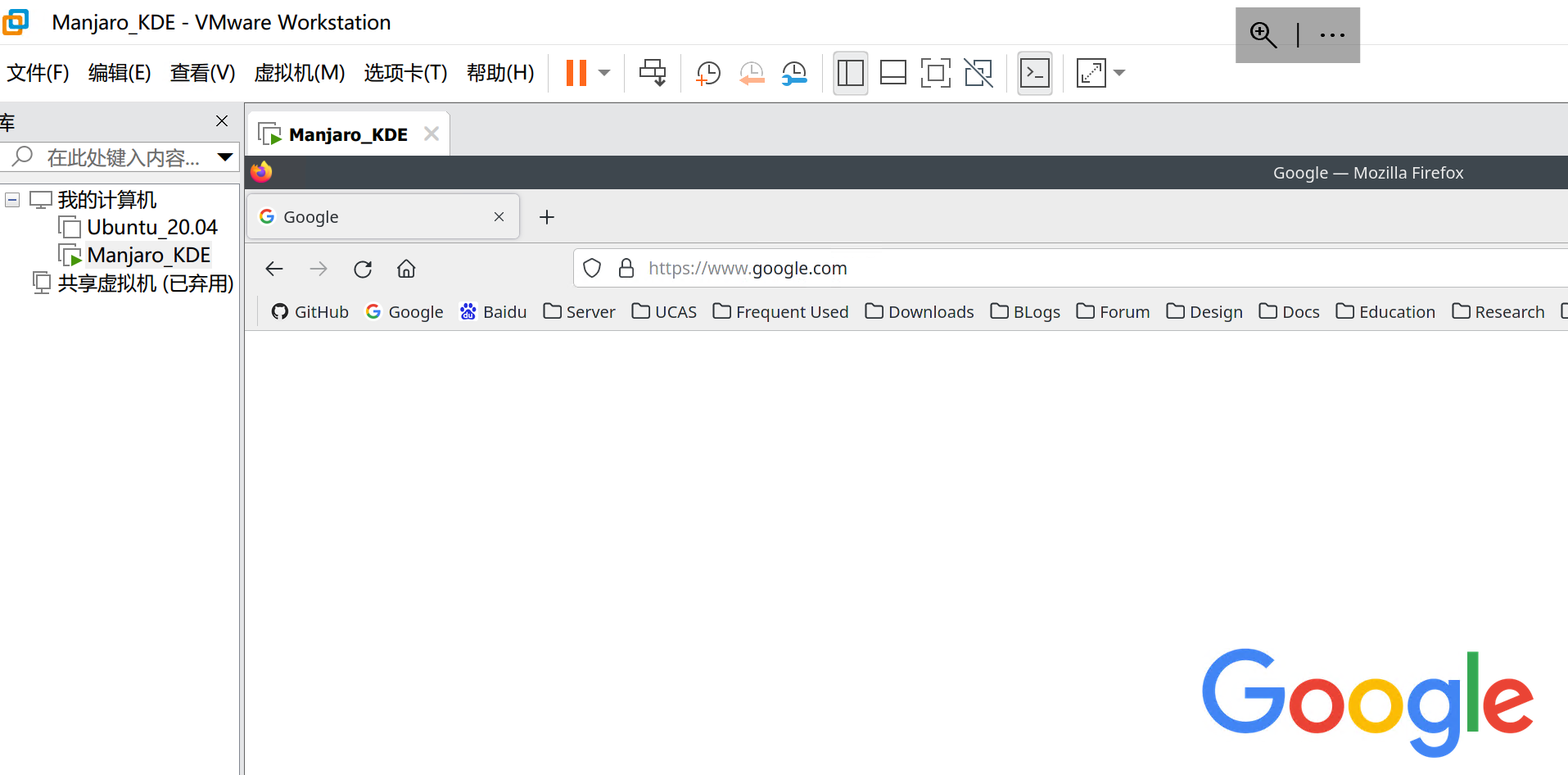This screenshot has height=775, width=1568.
Task: Select 共享虚拟机 (已弃用) item
Action: [146, 283]
